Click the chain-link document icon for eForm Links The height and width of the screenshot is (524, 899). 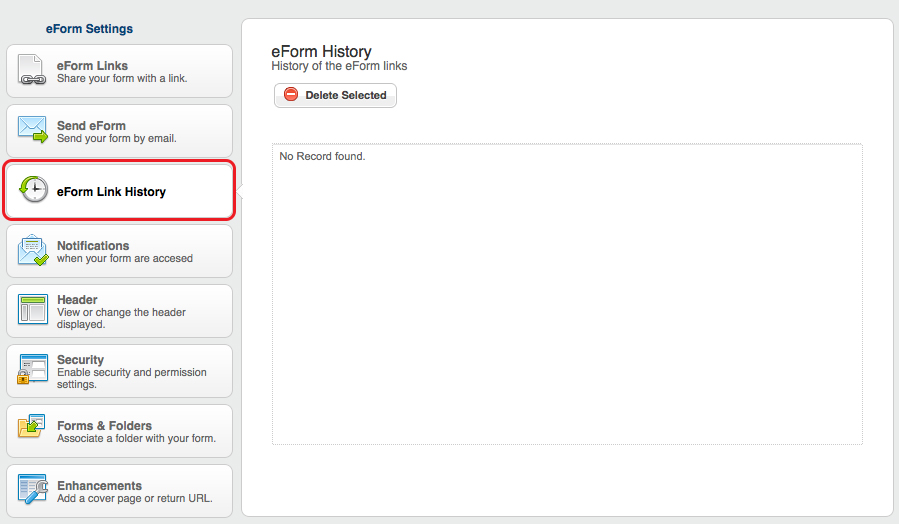point(32,71)
